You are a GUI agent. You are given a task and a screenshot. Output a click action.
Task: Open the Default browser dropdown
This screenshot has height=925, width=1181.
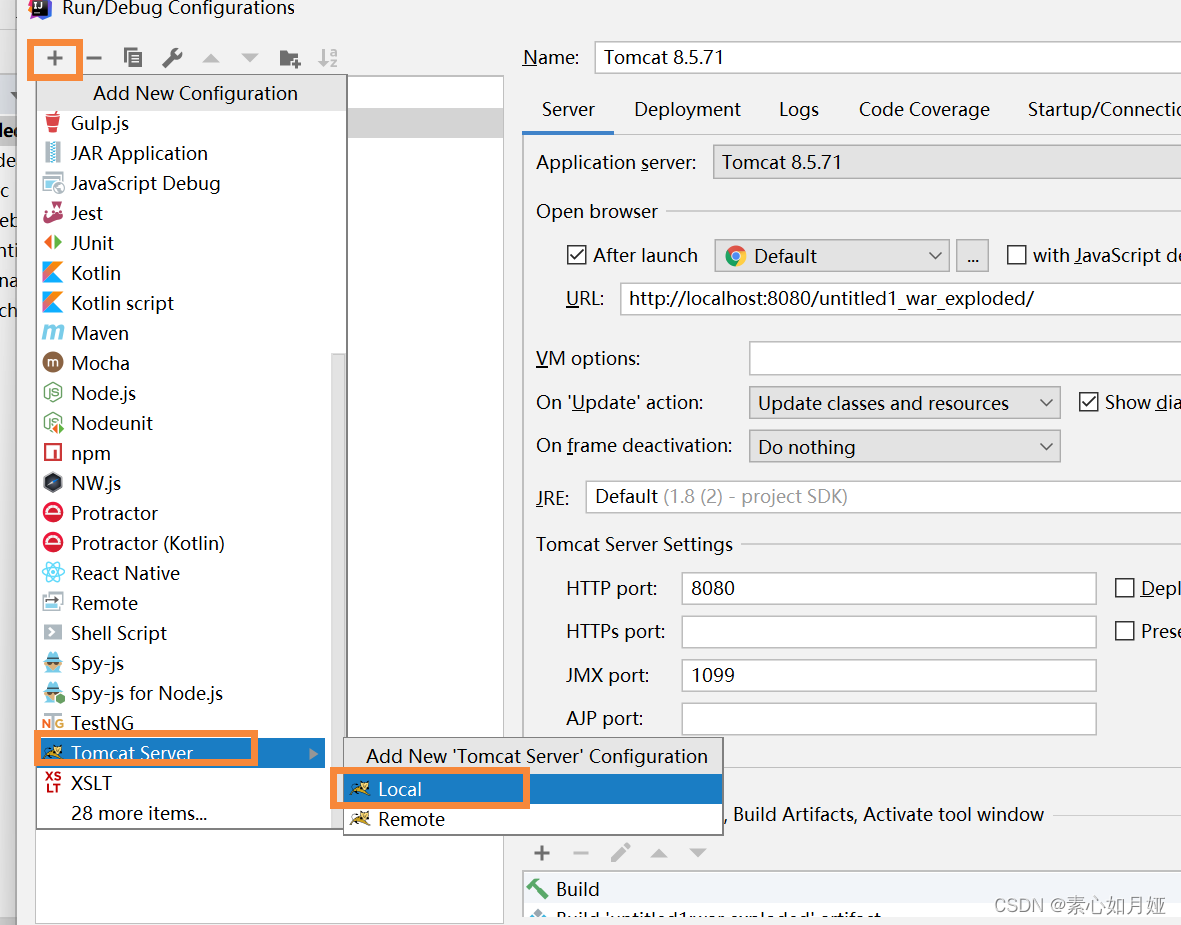[x=832, y=256]
